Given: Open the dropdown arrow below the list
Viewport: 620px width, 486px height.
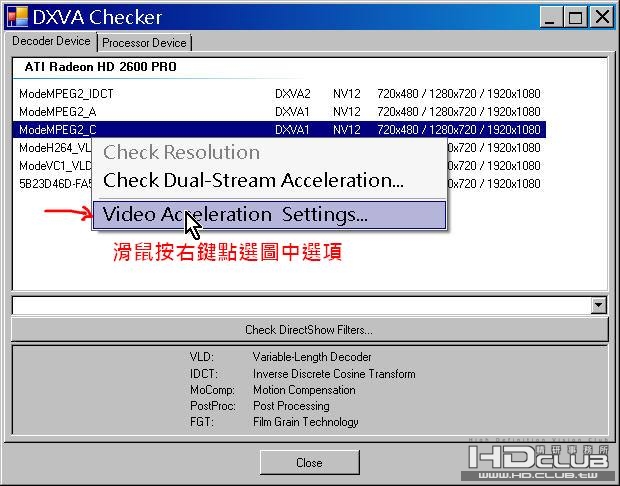Looking at the screenshot, I should [599, 305].
